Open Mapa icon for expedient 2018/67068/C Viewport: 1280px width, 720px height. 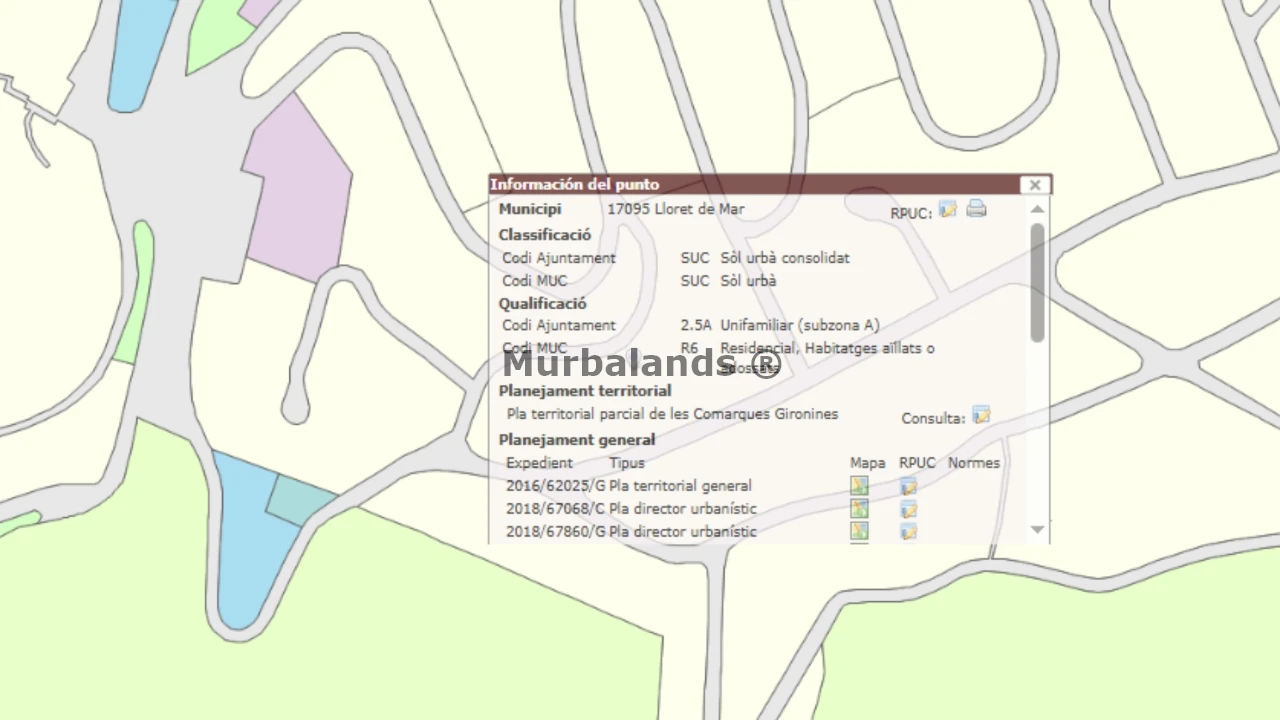(x=859, y=509)
